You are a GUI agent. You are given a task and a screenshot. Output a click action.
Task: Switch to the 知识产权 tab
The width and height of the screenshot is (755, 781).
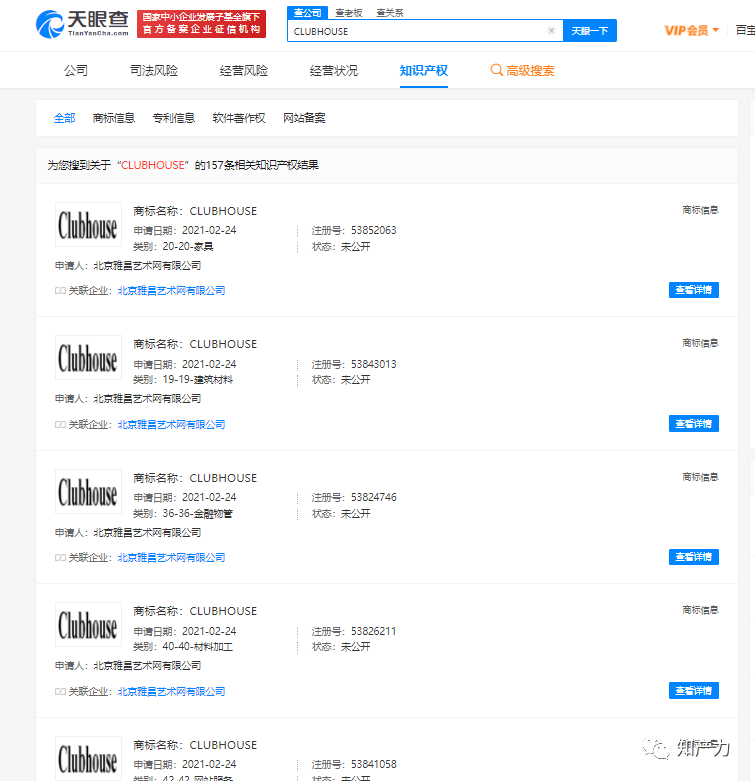coord(424,71)
